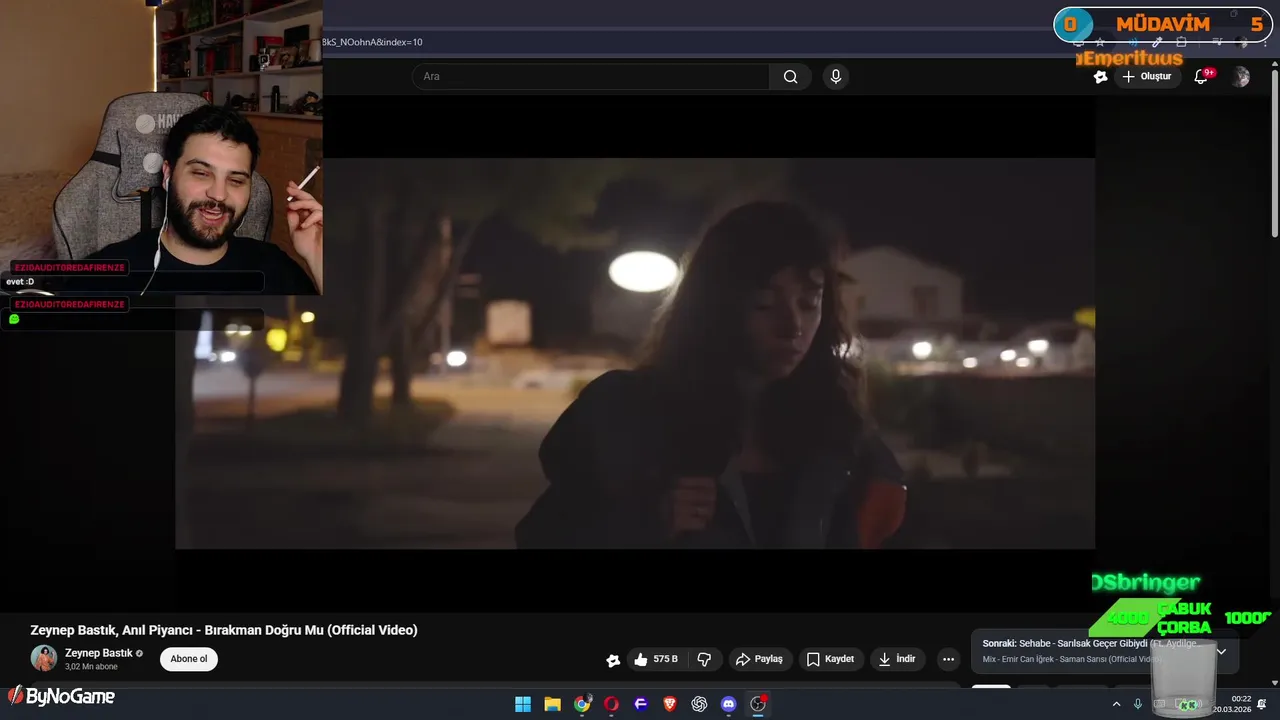Image resolution: width=1280 pixels, height=720 pixels.
Task: Open Brave browser from the taskbar
Action: [x=670, y=704]
